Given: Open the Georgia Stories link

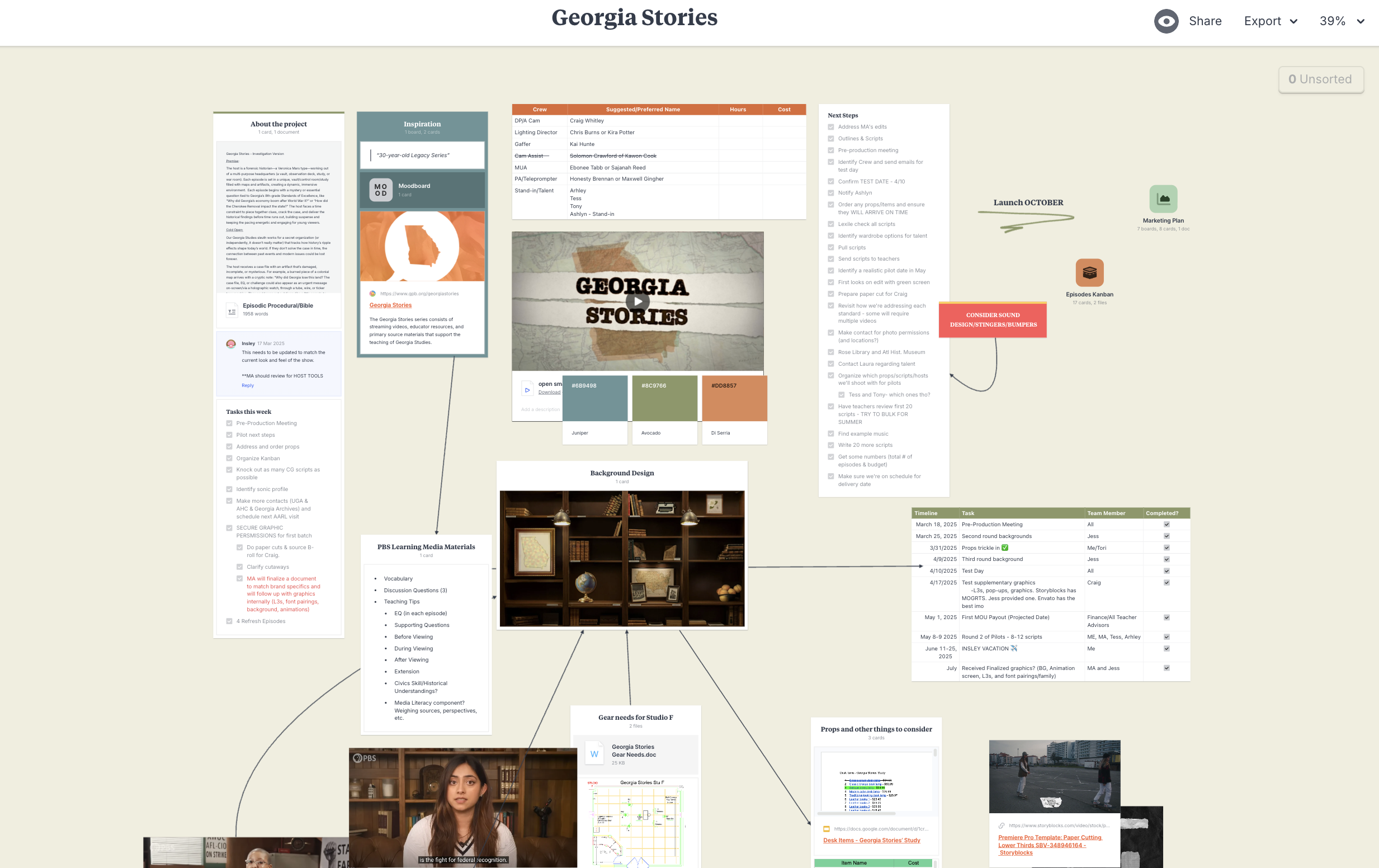Looking at the screenshot, I should pyautogui.click(x=390, y=305).
